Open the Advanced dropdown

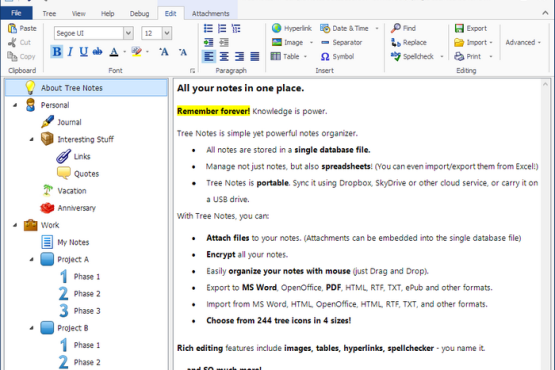[x=523, y=42]
